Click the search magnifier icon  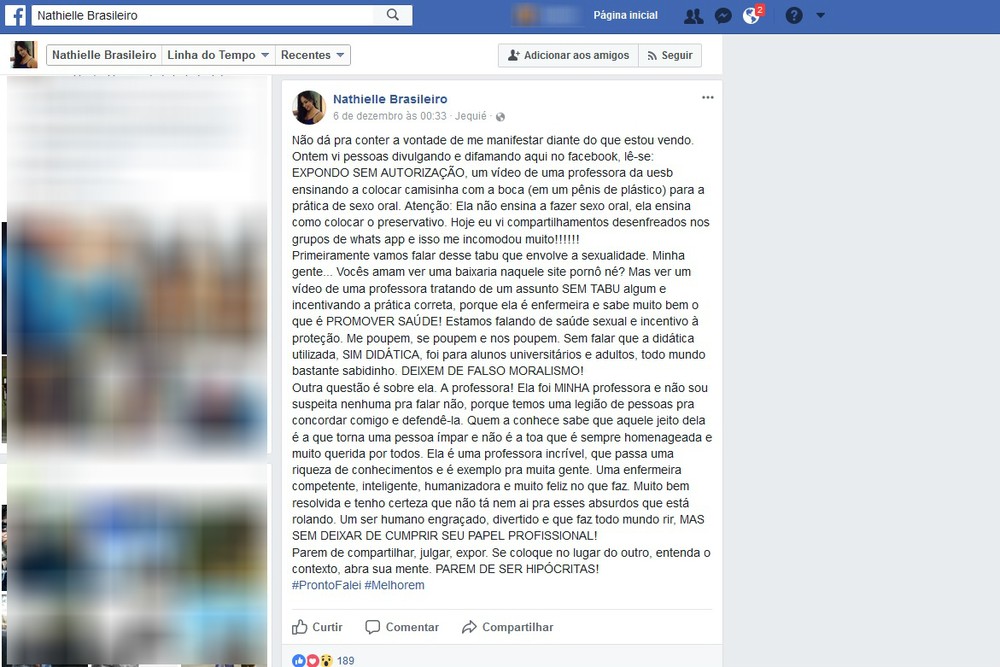pos(393,15)
